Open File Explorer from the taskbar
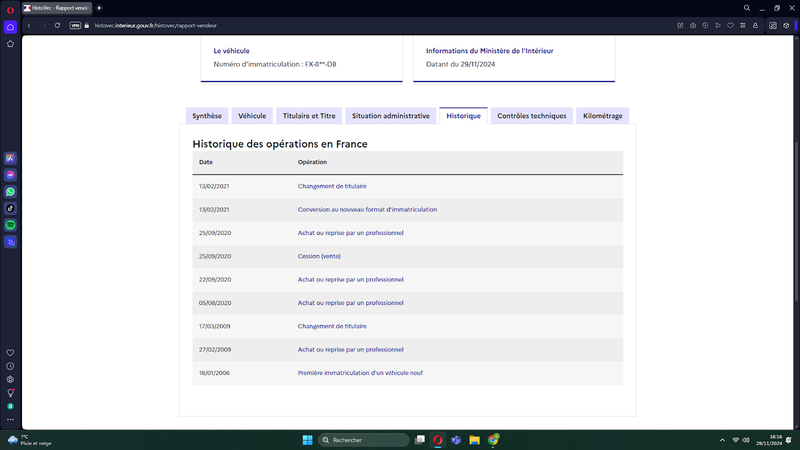The width and height of the screenshot is (800, 450). (474, 440)
